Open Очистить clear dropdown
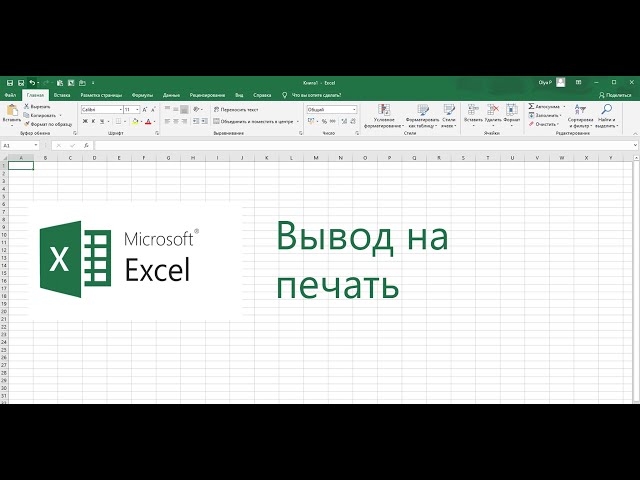The image size is (640, 480). 558,124
